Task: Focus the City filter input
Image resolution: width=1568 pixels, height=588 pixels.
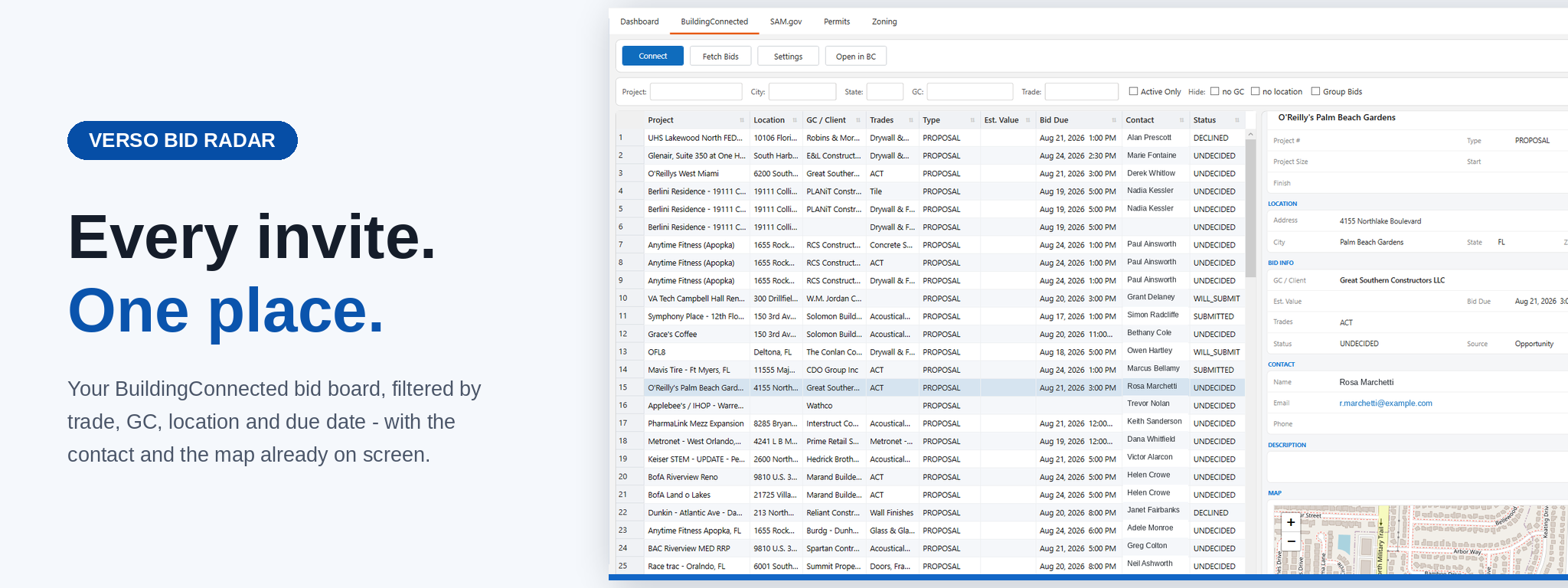Action: (x=802, y=92)
